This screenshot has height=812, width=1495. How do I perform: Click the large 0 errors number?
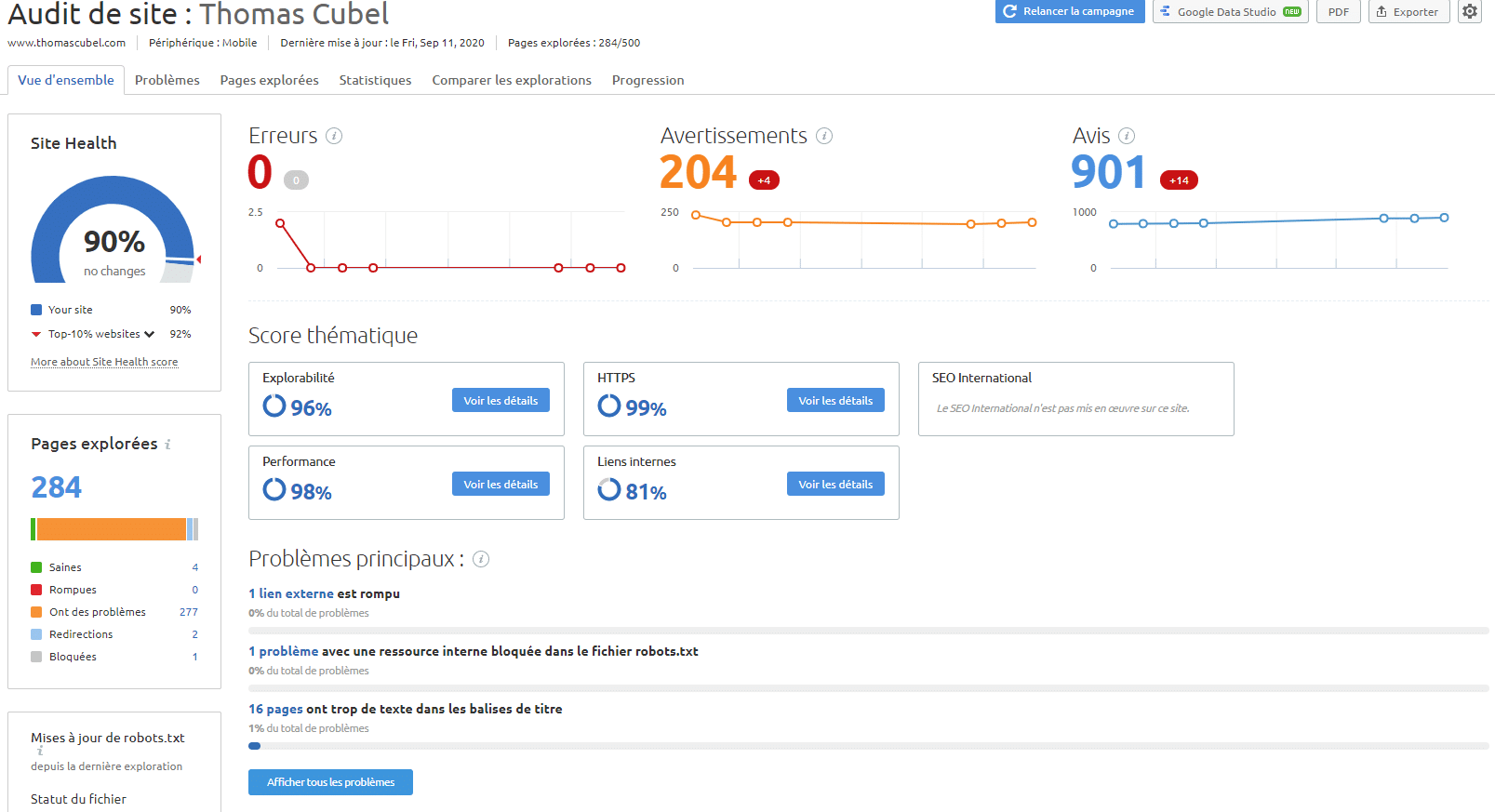260,172
